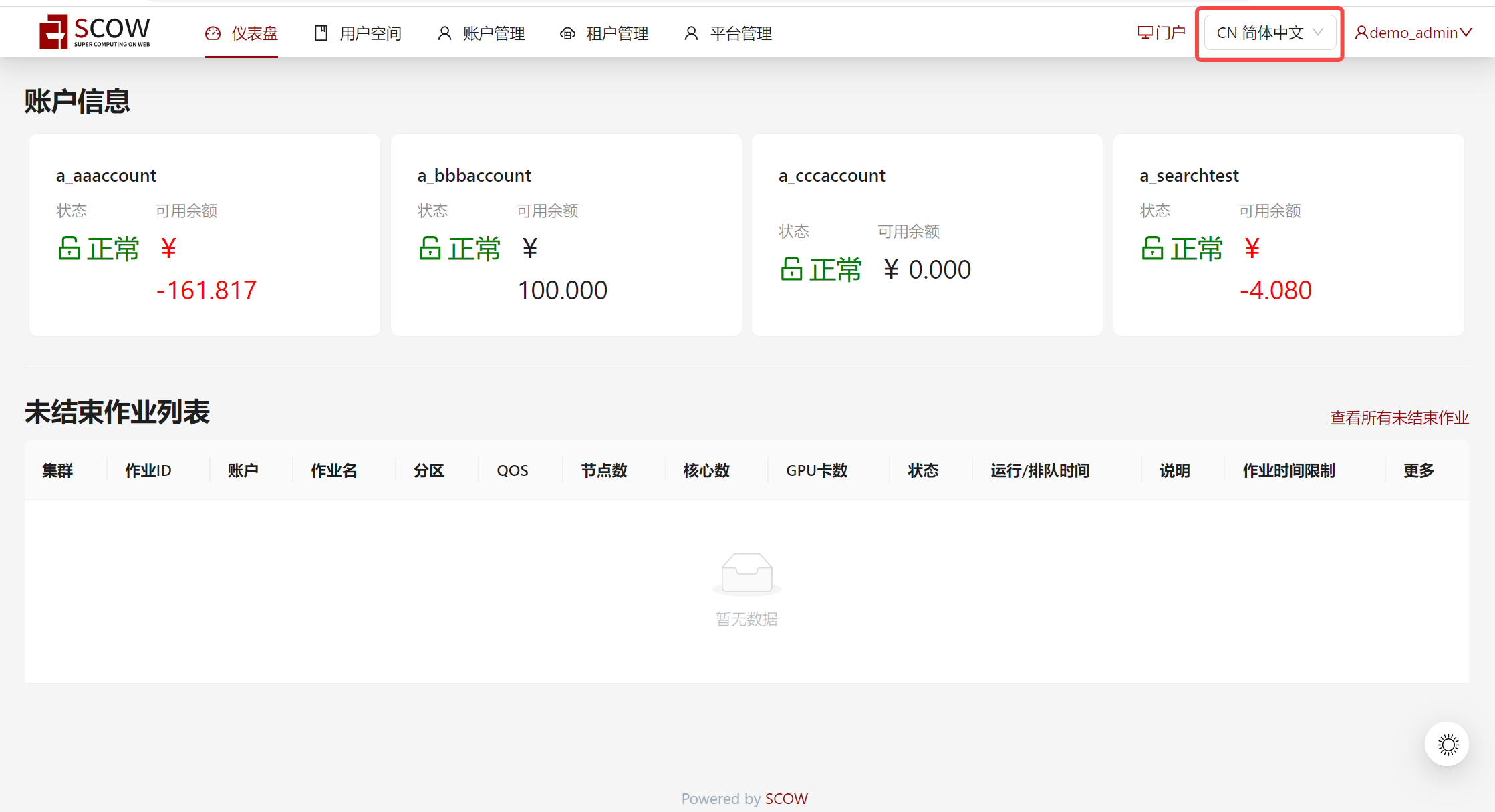Expand the demo_admin user menu
Screen dimensions: 1495x812
pos(1413,33)
